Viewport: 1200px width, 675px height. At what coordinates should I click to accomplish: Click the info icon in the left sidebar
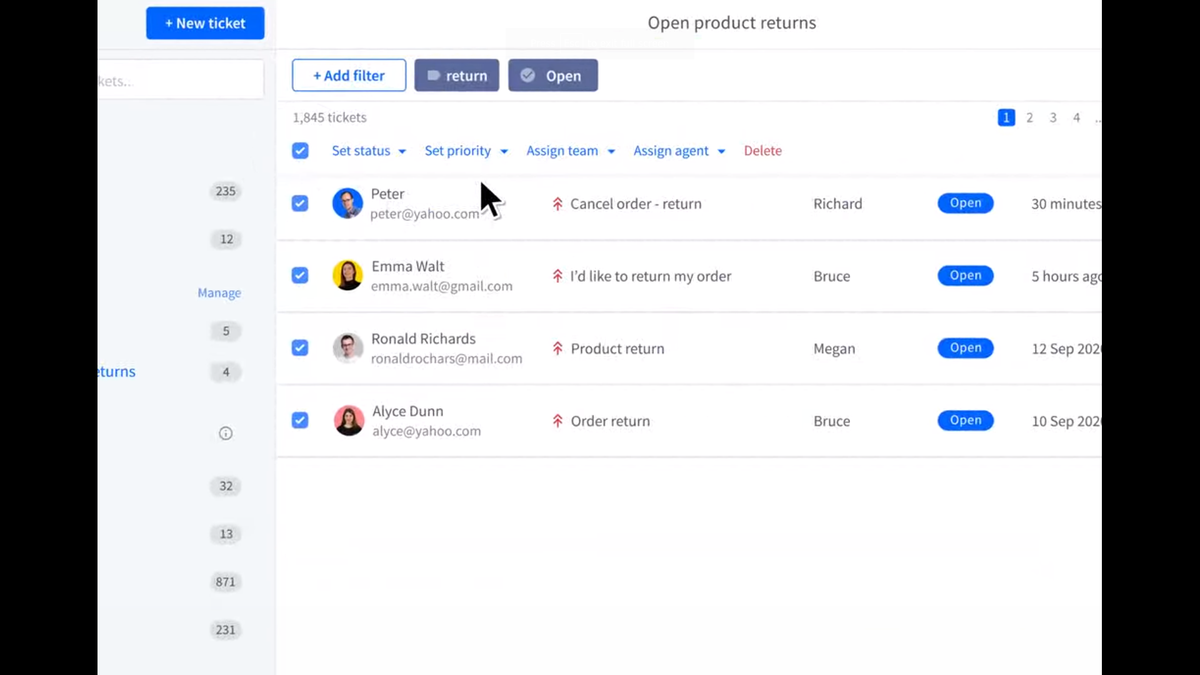[x=225, y=433]
